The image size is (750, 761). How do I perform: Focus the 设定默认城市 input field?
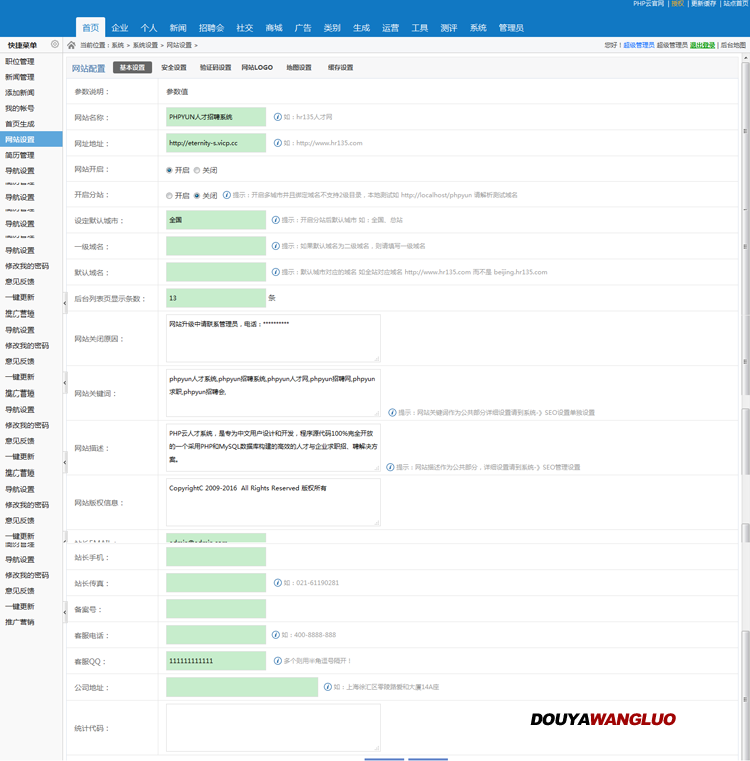[x=216, y=220]
